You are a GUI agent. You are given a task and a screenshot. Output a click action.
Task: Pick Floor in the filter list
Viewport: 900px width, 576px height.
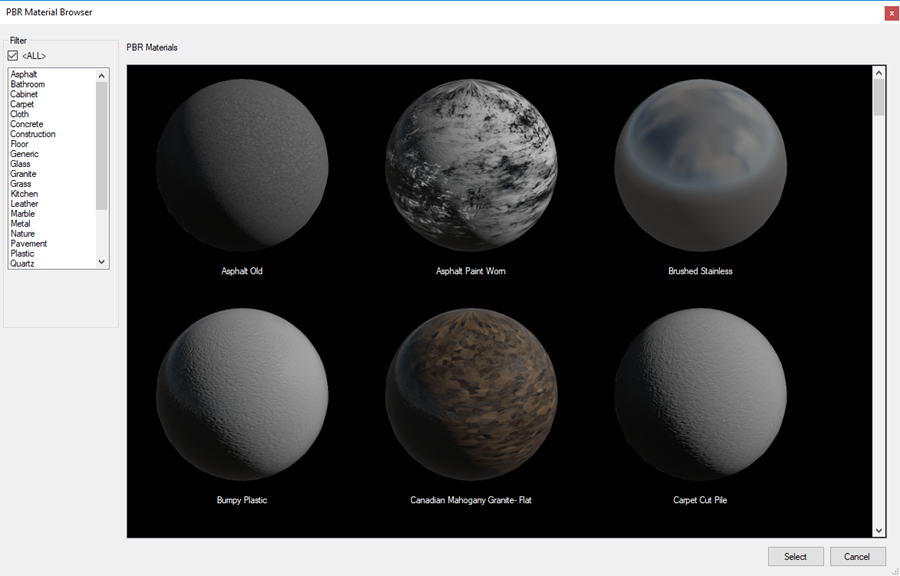click(19, 144)
